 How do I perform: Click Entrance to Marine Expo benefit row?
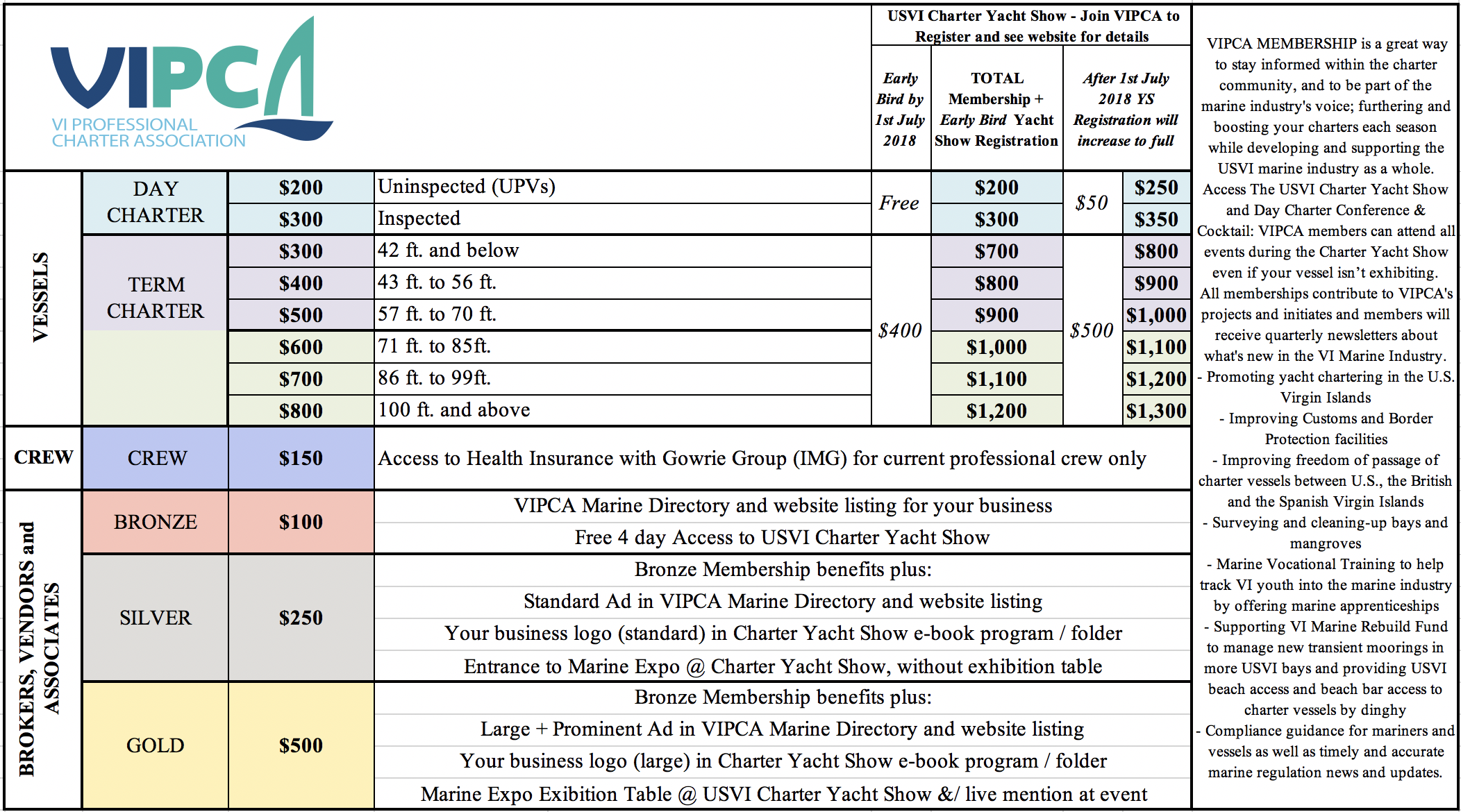click(783, 666)
